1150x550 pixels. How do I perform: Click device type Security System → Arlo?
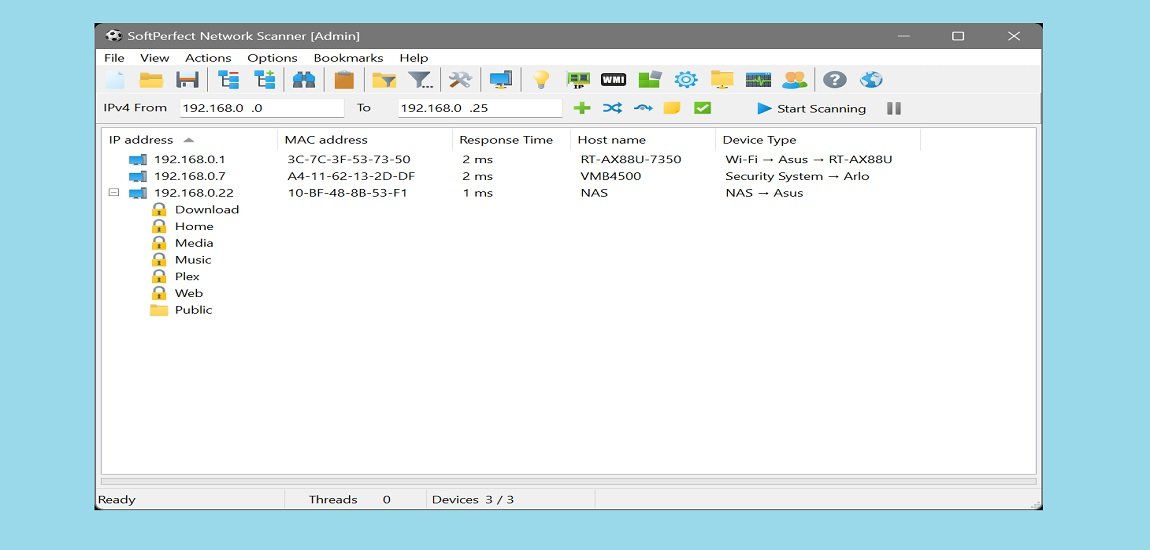click(x=797, y=176)
